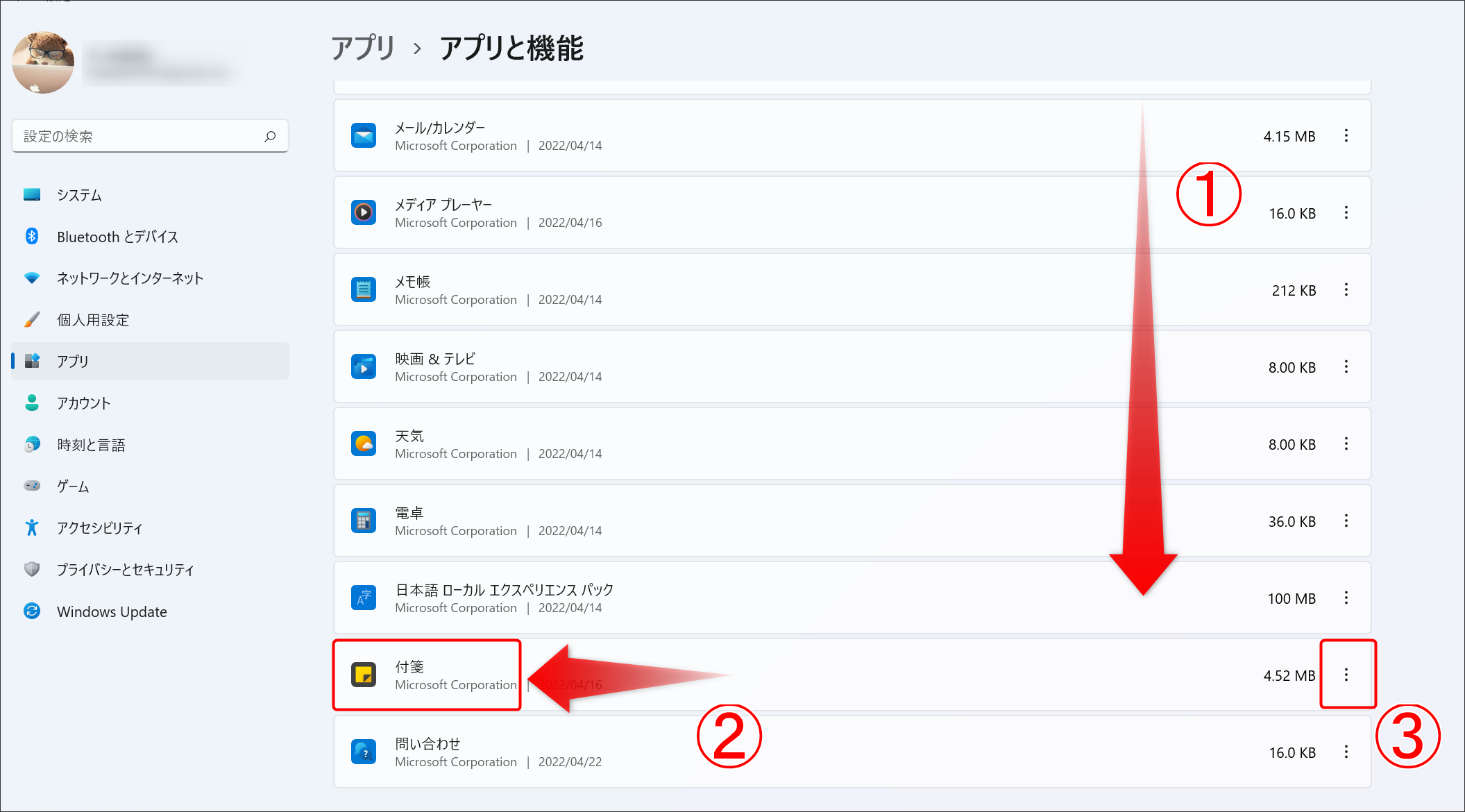The width and height of the screenshot is (1465, 812).
Task: Open システム settings in the sidebar
Action: tap(150, 195)
